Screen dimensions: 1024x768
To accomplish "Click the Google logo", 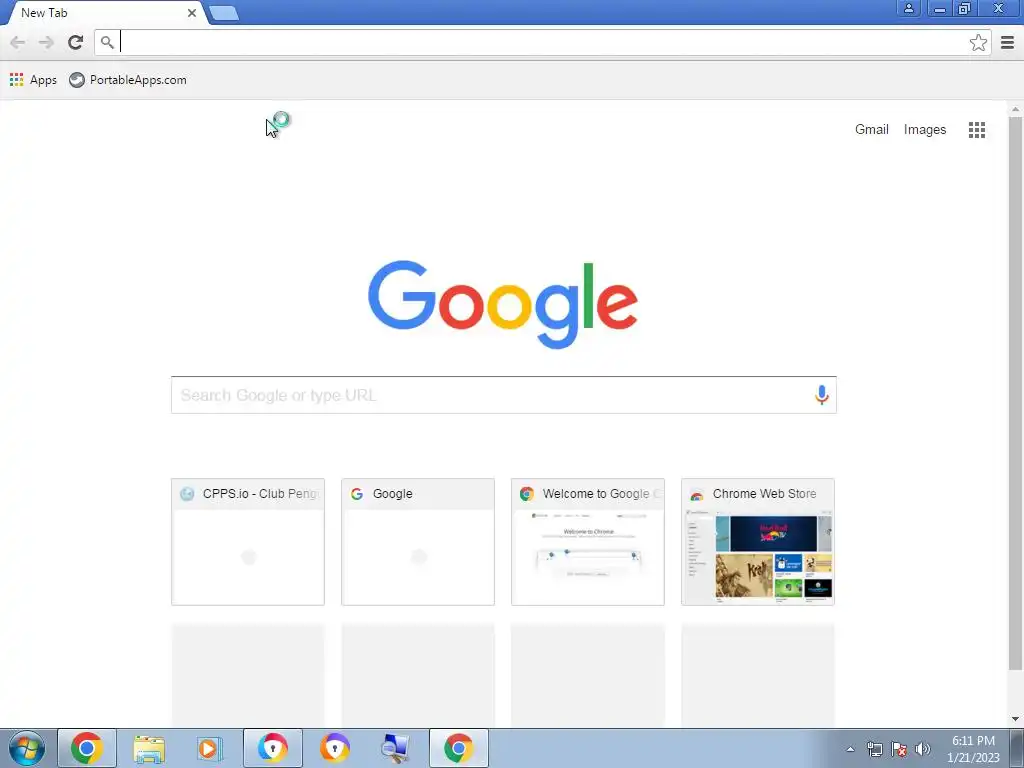I will (x=503, y=304).
